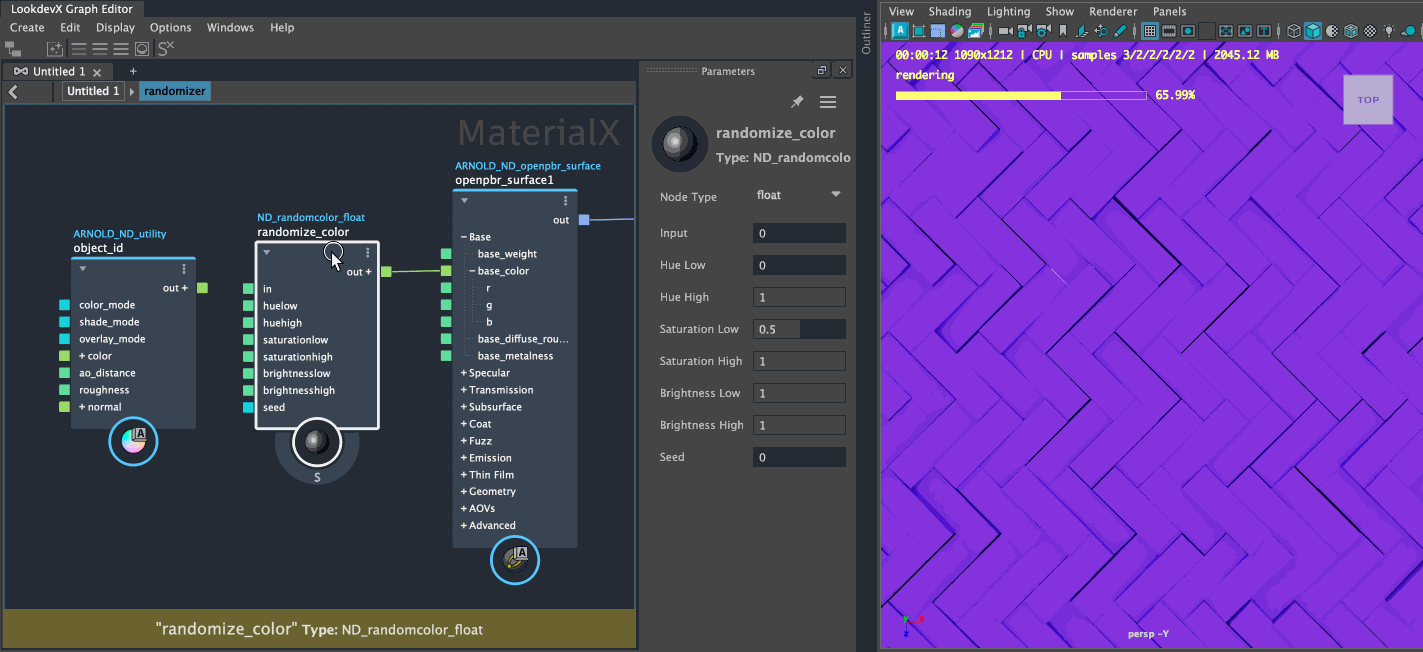Screen dimensions: 1423x652
Task: Toggle the Arnold viewport render icon
Action: point(900,31)
